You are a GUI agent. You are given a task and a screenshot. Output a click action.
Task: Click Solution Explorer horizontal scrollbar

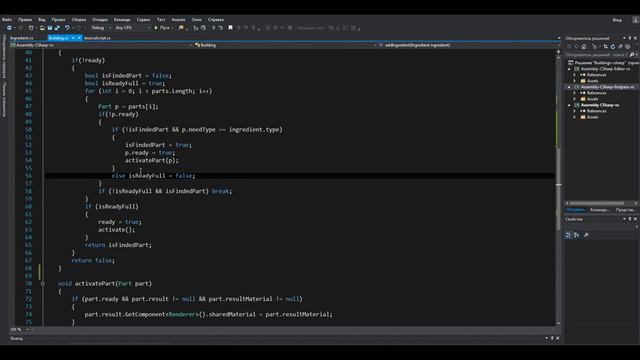596,203
